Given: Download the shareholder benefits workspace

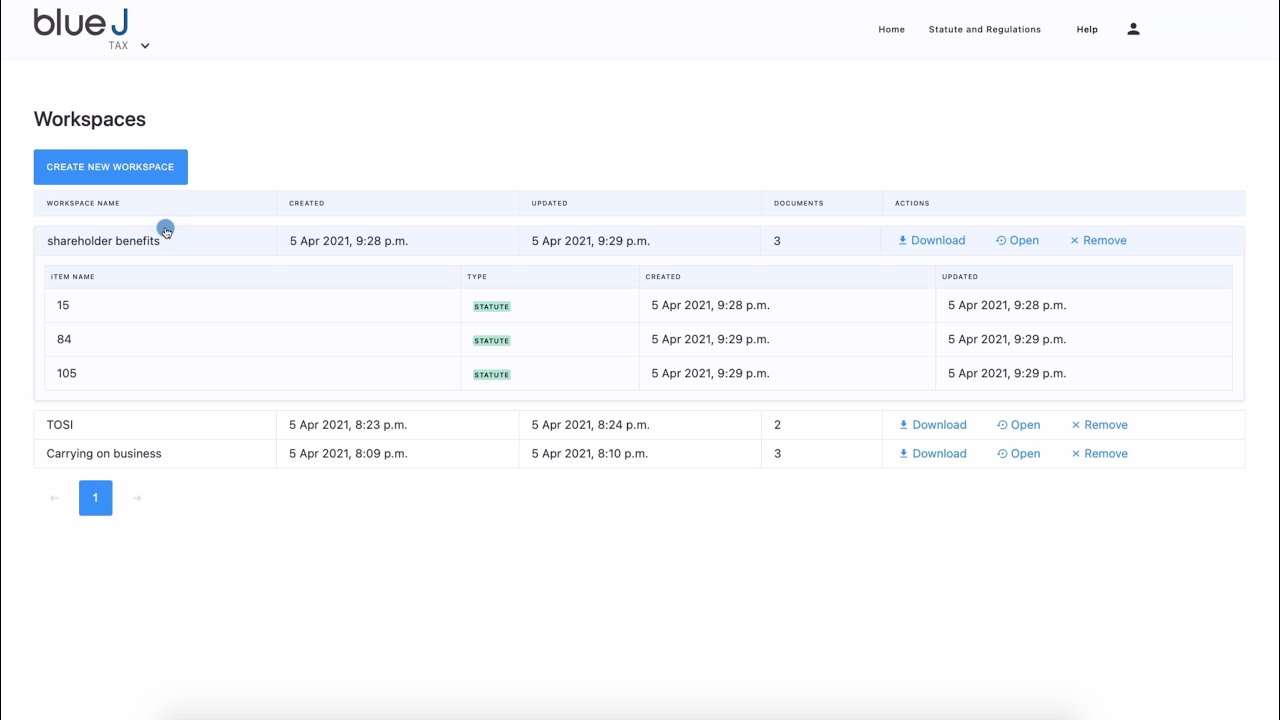Looking at the screenshot, I should tap(931, 240).
